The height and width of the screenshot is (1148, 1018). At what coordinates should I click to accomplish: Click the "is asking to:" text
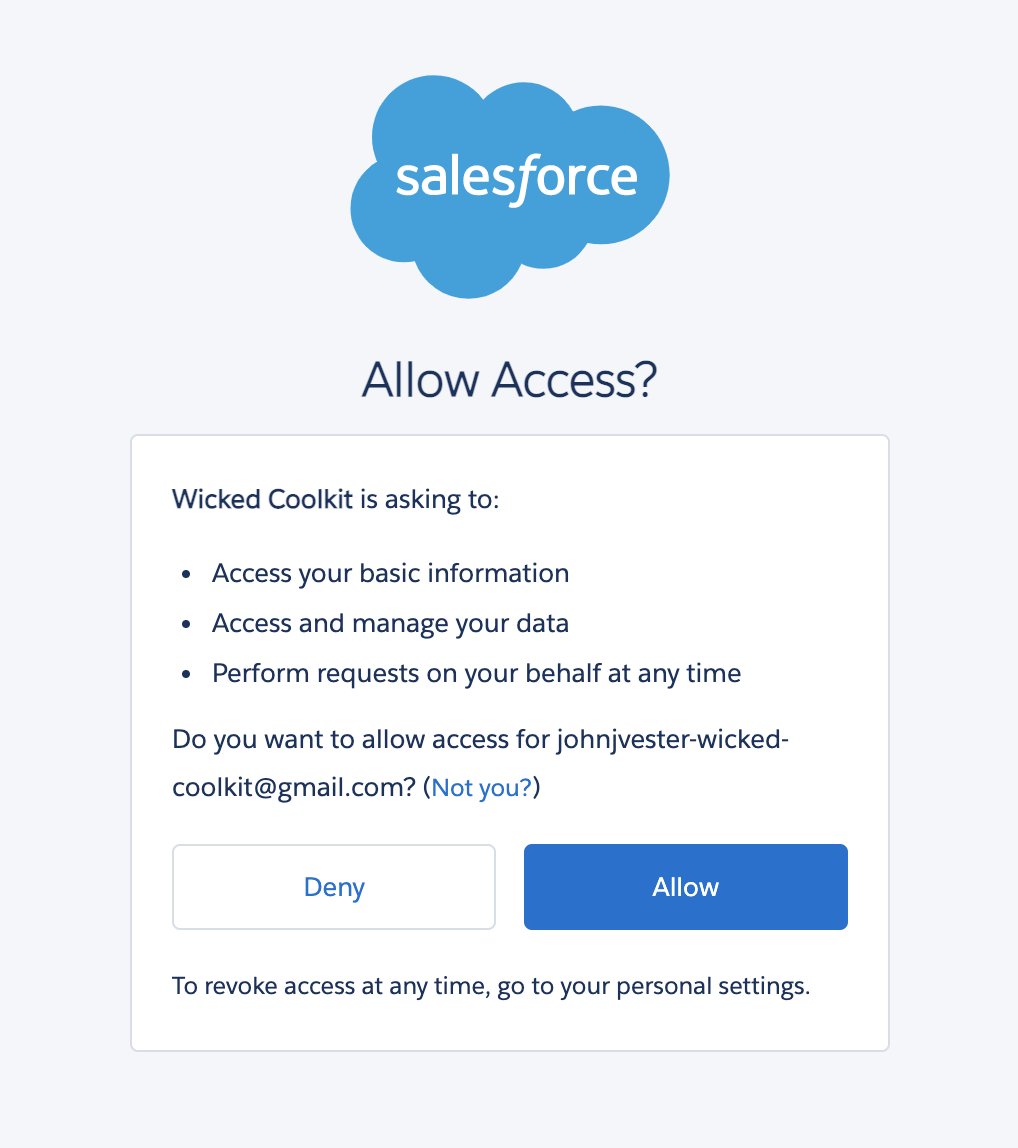click(x=429, y=499)
